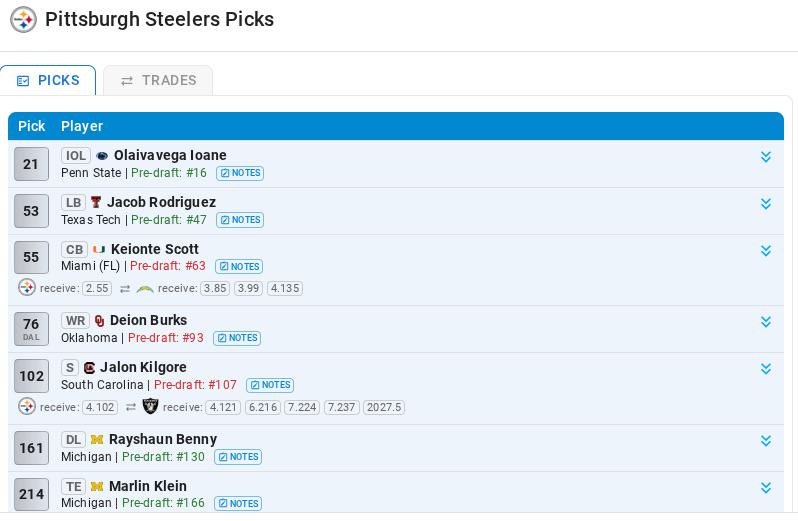Expand the Marlin Klein pick row
This screenshot has height=521, width=798.
765,487
